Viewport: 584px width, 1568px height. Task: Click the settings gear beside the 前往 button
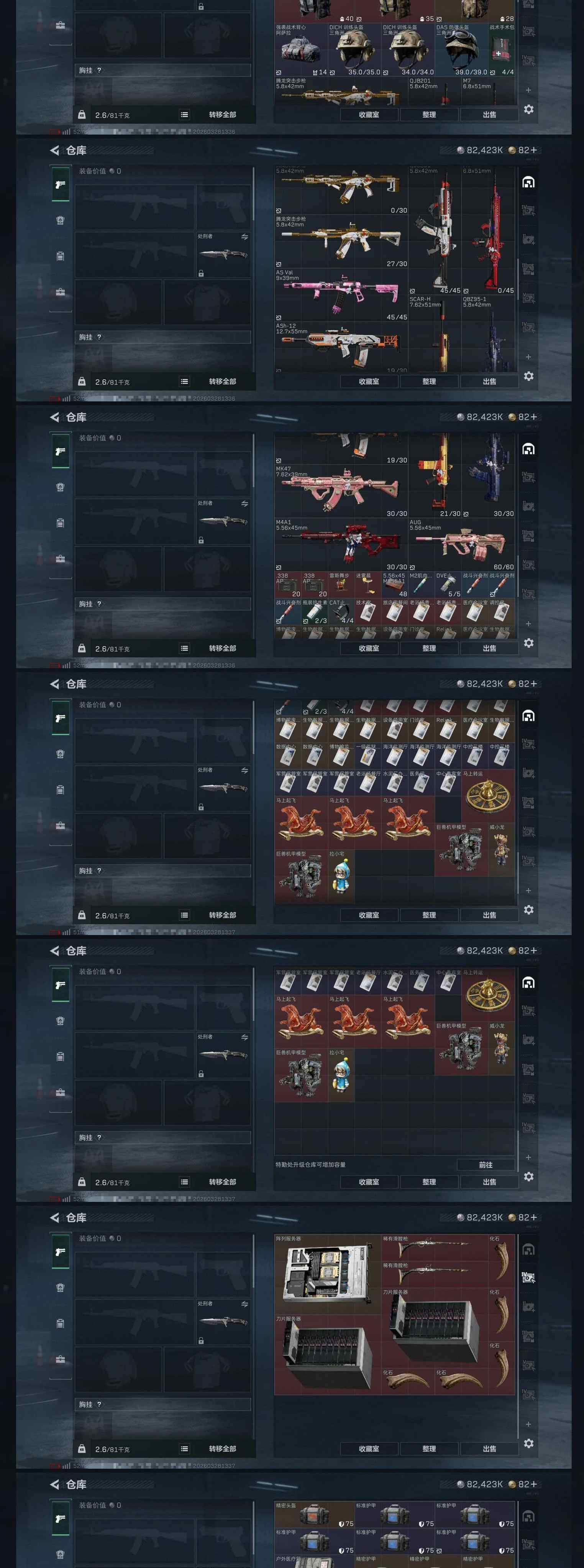[x=529, y=1177]
